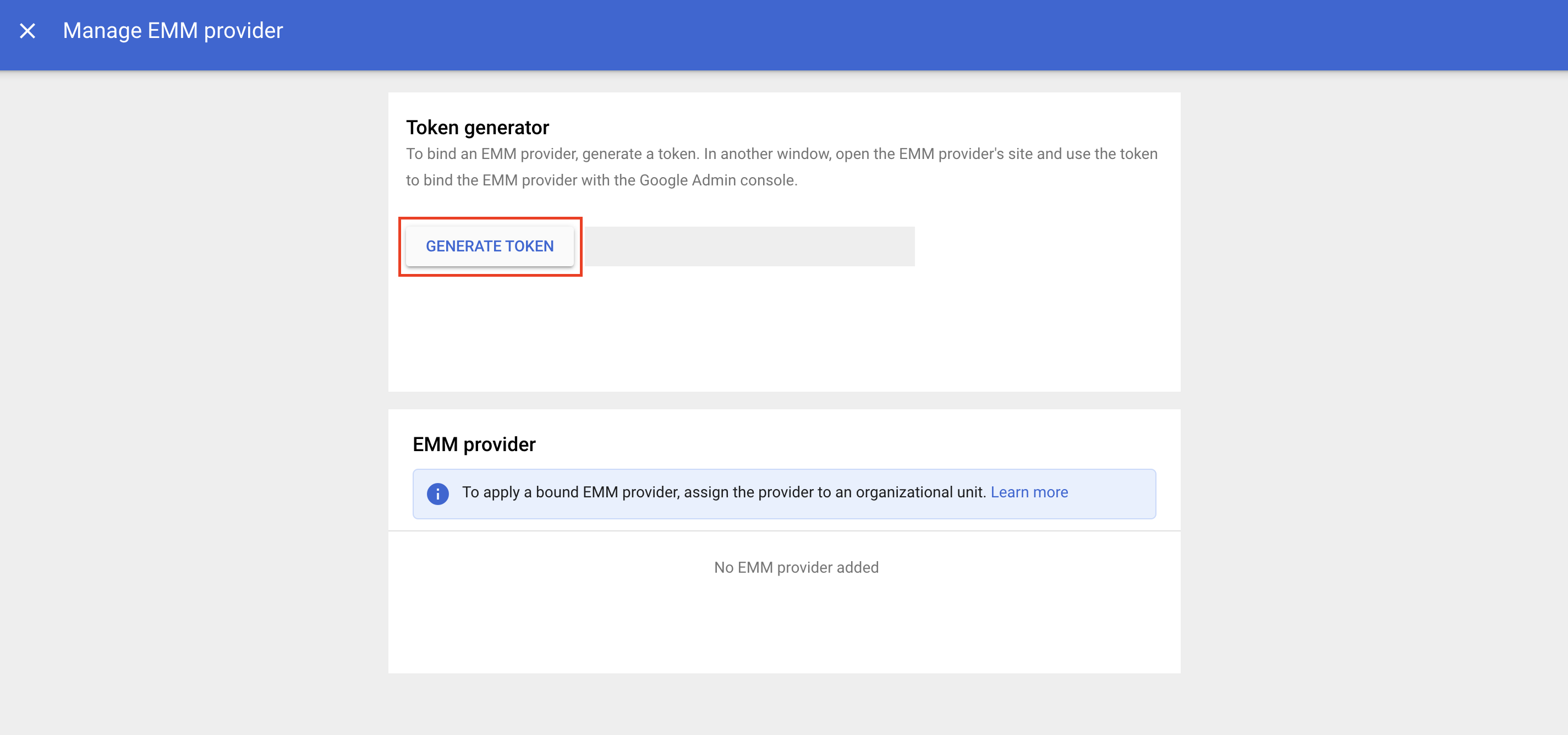Viewport: 1568px width, 735px height.
Task: Click the Manage EMM provider title
Action: 173,30
